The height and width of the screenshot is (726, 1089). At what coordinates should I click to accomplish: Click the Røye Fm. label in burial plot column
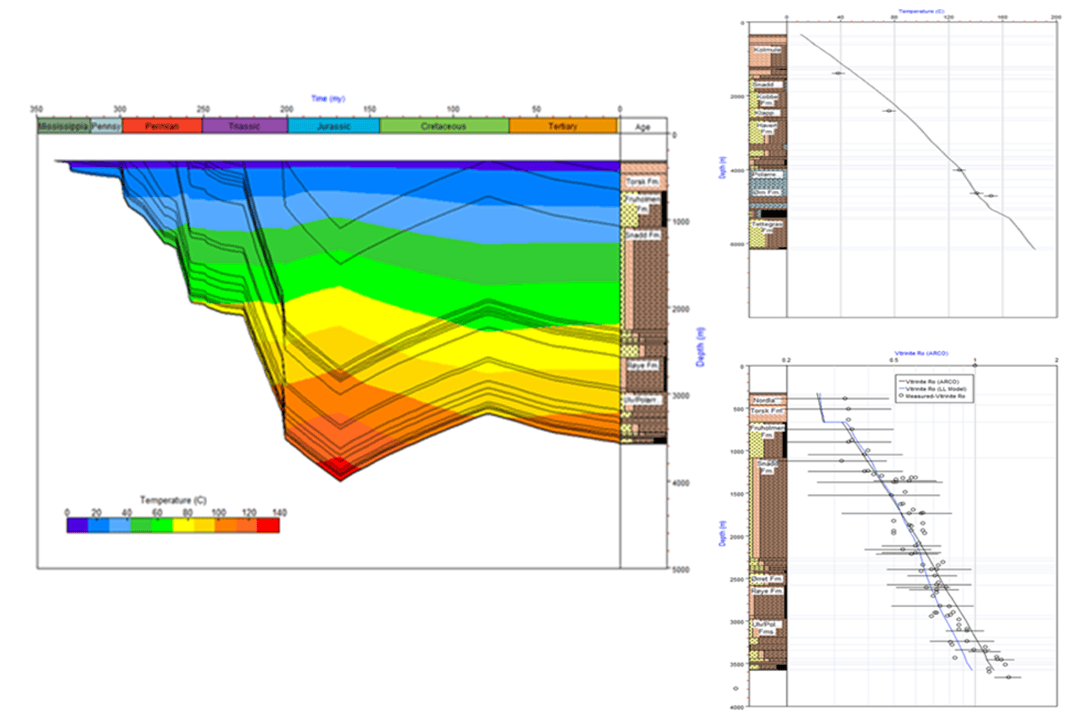(x=642, y=365)
